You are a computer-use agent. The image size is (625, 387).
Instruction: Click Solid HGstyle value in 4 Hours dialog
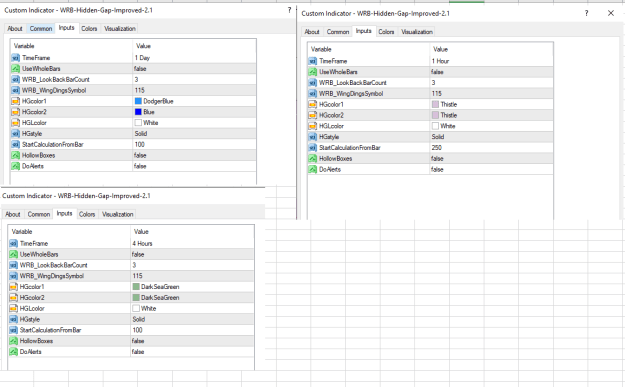[139, 319]
